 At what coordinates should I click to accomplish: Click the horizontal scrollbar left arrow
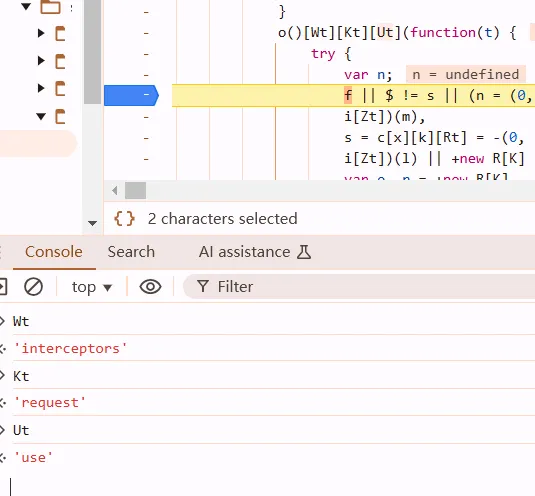pyautogui.click(x=115, y=190)
